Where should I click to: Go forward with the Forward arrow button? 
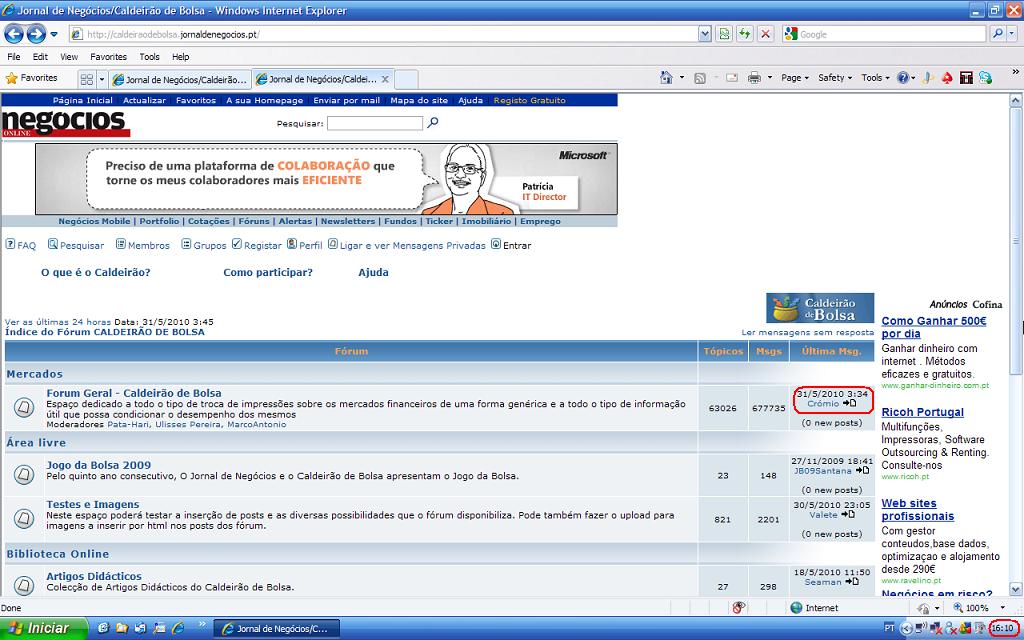[36, 33]
